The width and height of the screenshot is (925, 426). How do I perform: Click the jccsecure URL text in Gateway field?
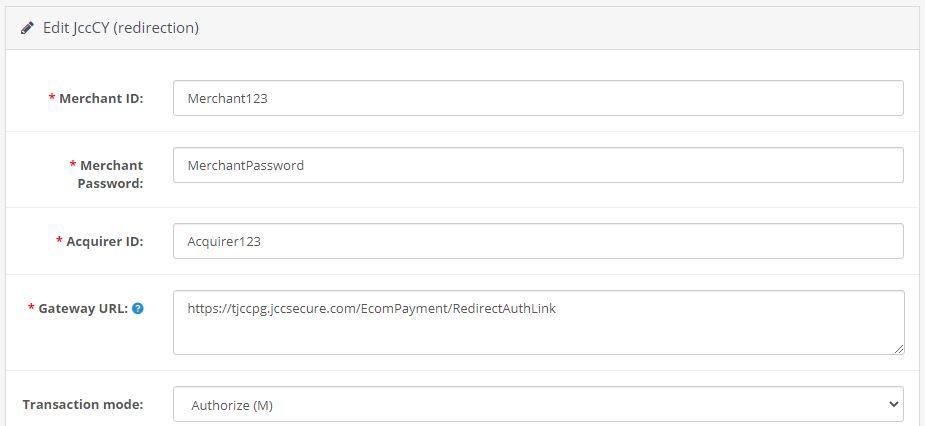(x=372, y=308)
